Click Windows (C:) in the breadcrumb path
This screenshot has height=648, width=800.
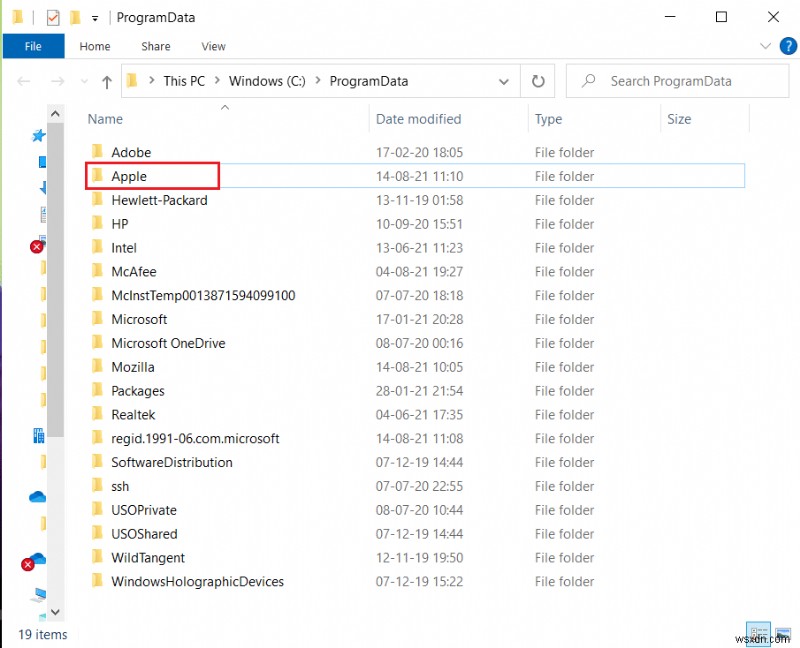coord(267,81)
